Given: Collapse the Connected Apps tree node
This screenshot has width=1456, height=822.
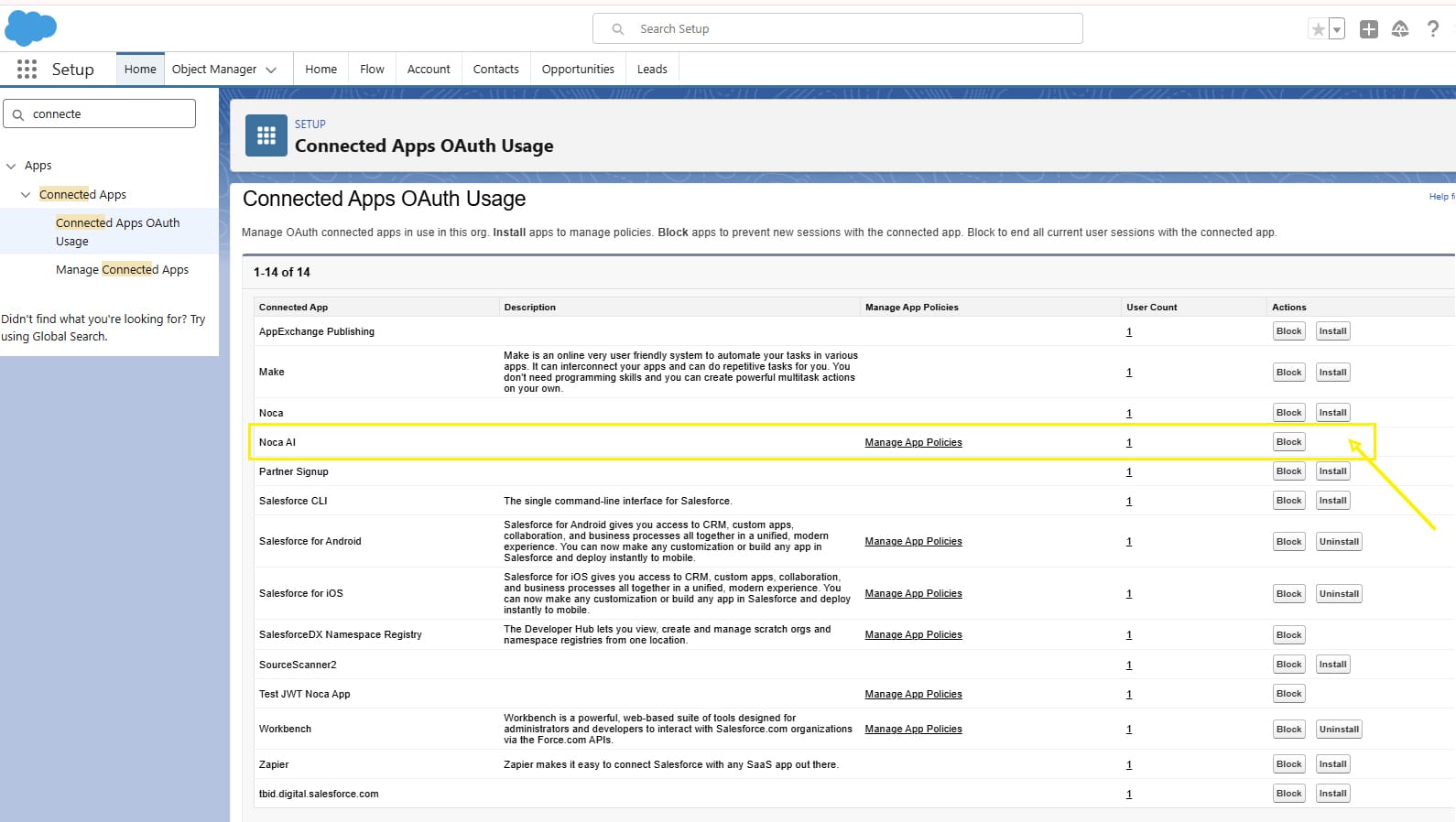Looking at the screenshot, I should pyautogui.click(x=26, y=195).
